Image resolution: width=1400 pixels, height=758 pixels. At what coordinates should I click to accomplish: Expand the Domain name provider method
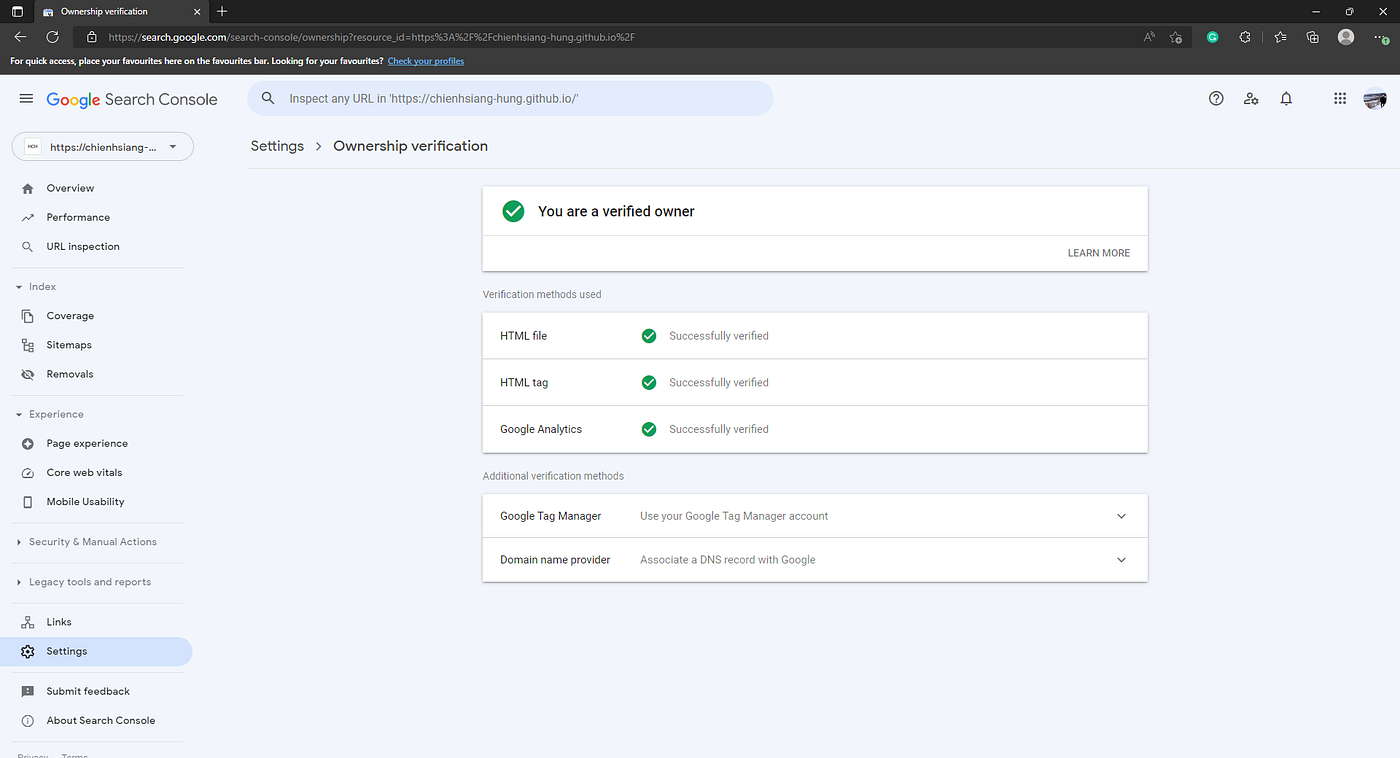tap(815, 560)
